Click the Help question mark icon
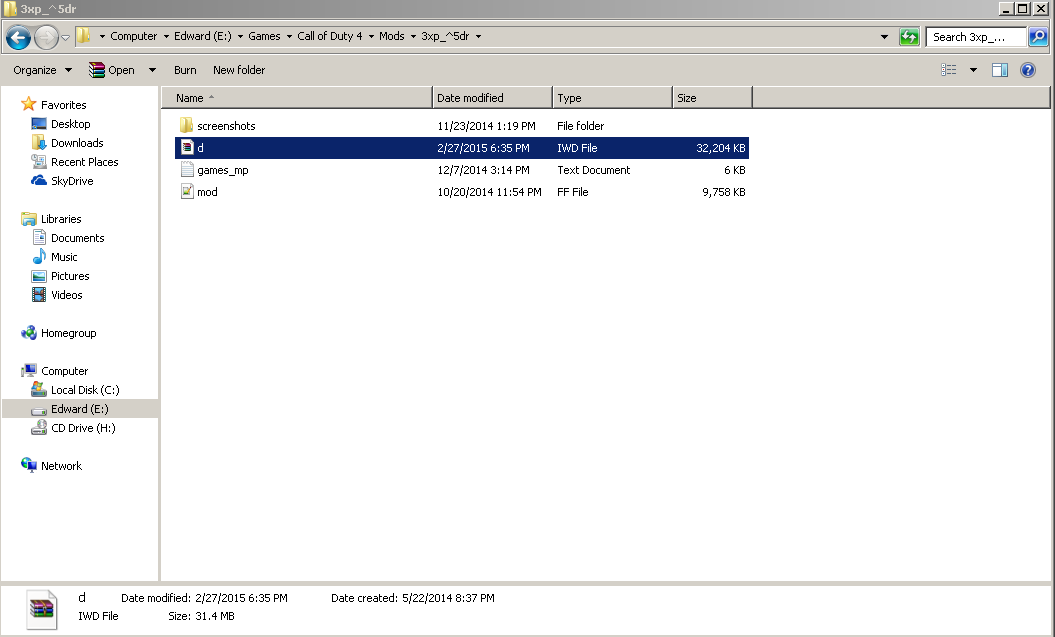The width and height of the screenshot is (1055, 637). (x=1027, y=70)
